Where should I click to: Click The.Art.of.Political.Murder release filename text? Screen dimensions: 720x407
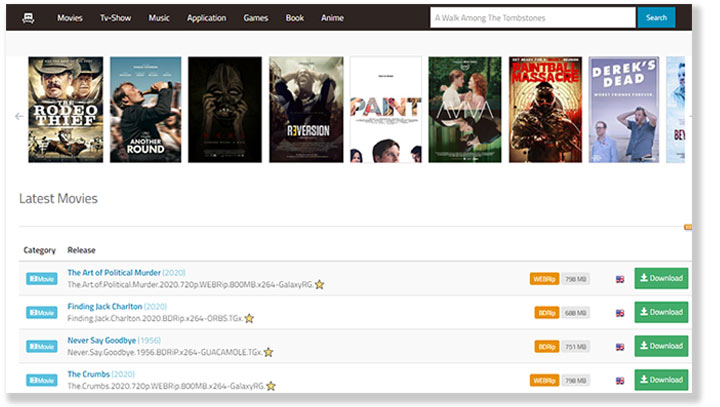190,285
